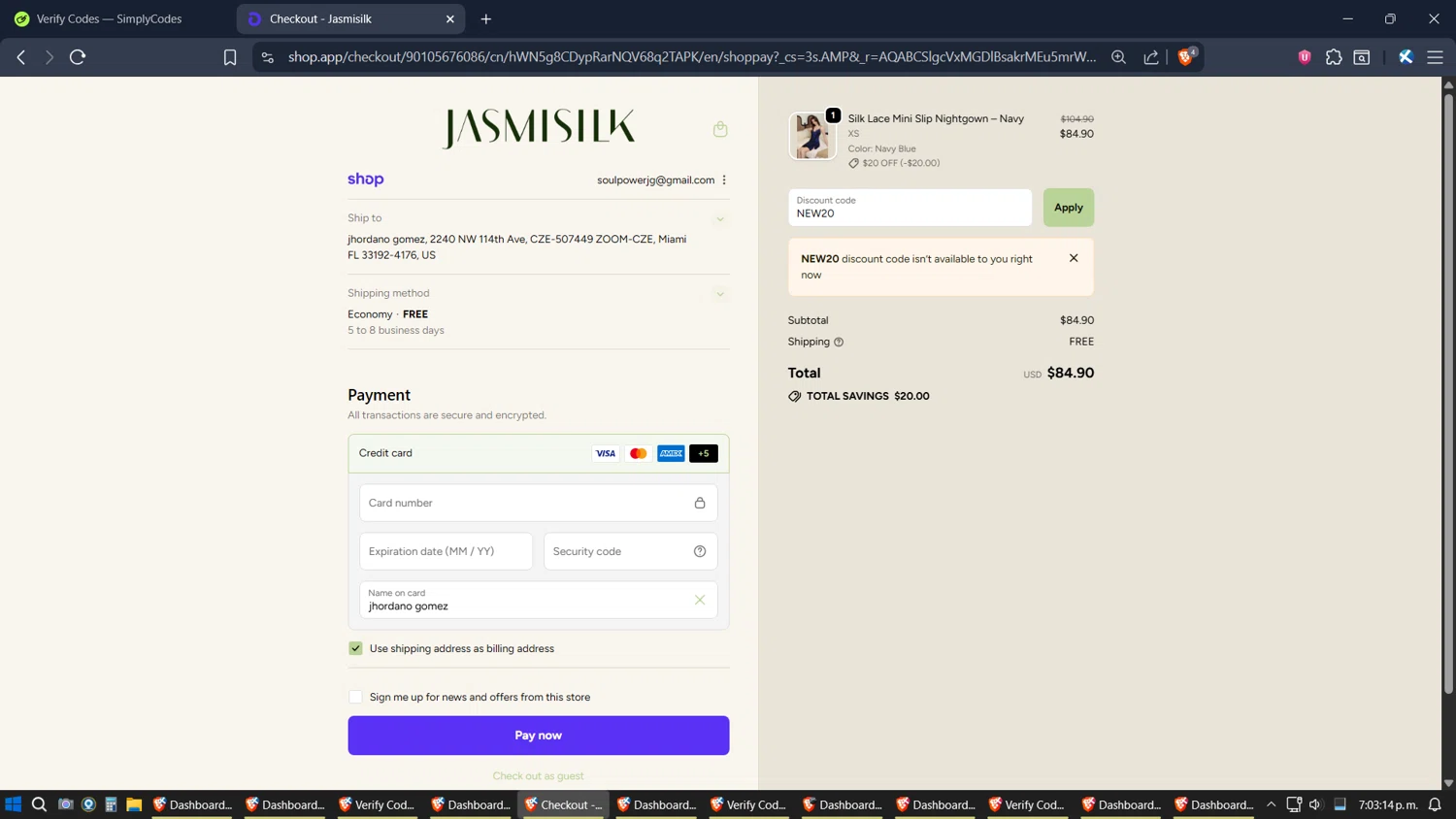
Task: View site information icon in address bar
Action: 268,57
